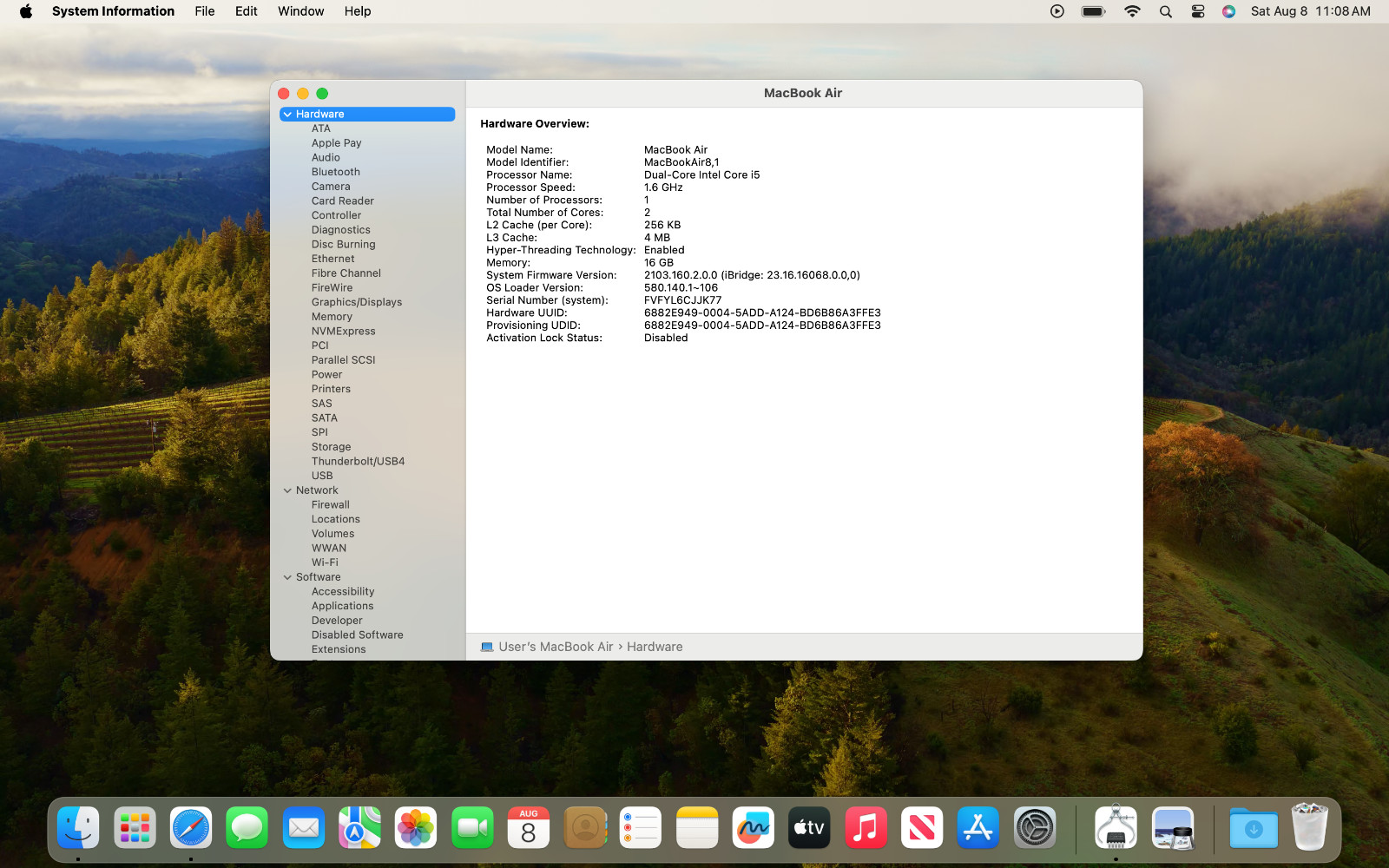Open the File menu
Screen dimensions: 1389x868
[x=205, y=11]
